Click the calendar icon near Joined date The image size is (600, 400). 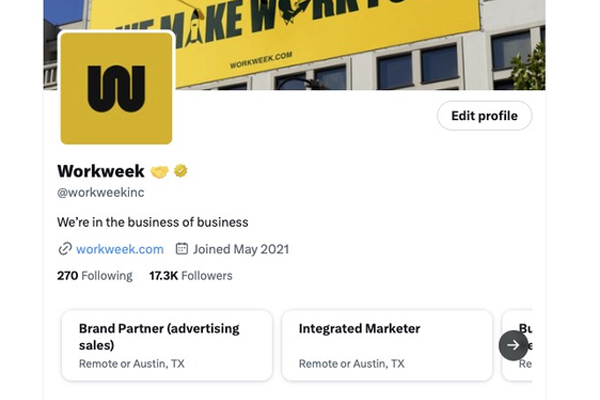[182, 249]
